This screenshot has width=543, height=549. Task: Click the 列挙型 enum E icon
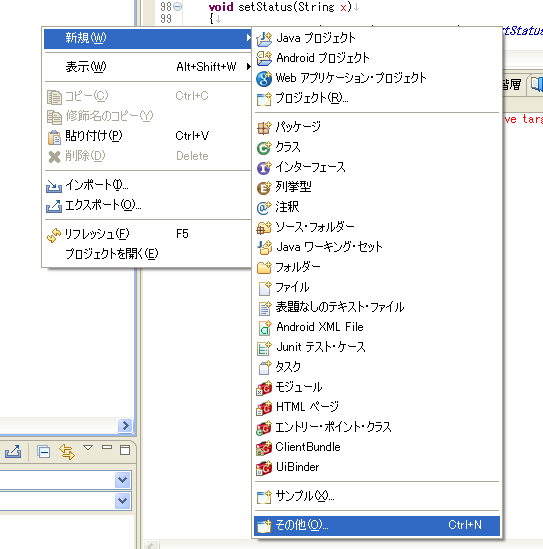coord(264,188)
